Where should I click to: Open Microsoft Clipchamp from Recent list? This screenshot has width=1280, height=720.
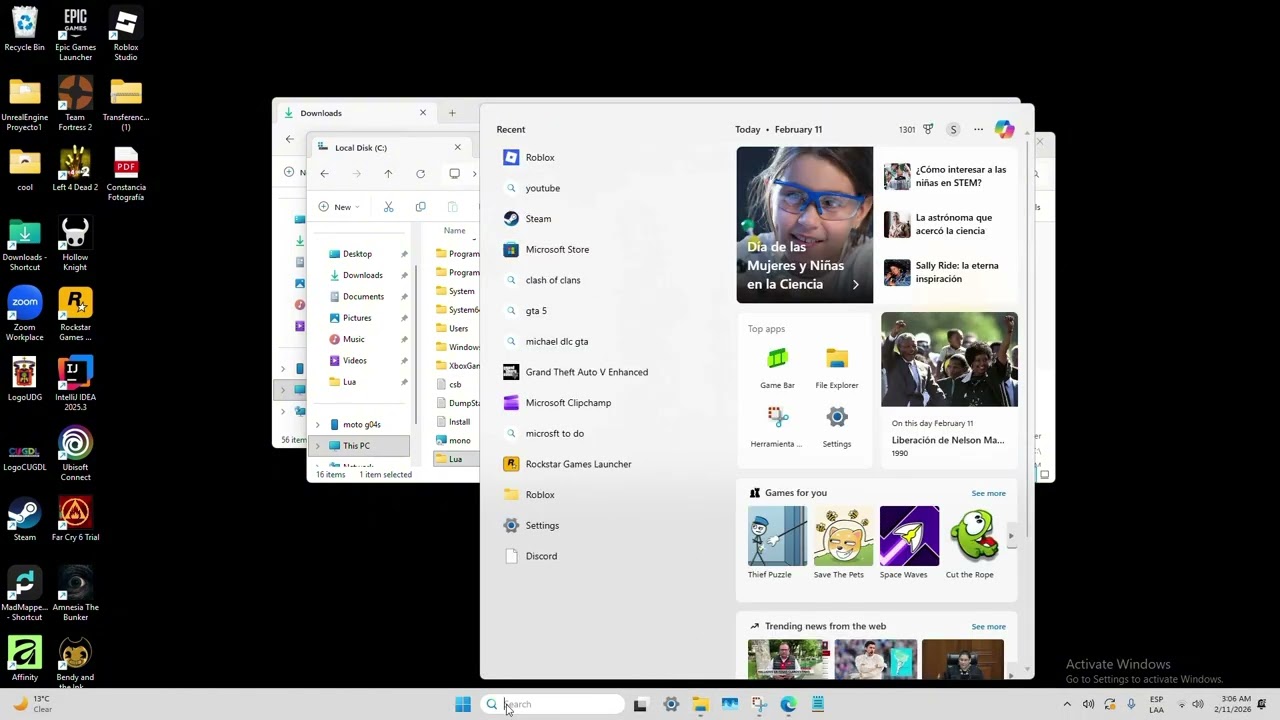[568, 403]
